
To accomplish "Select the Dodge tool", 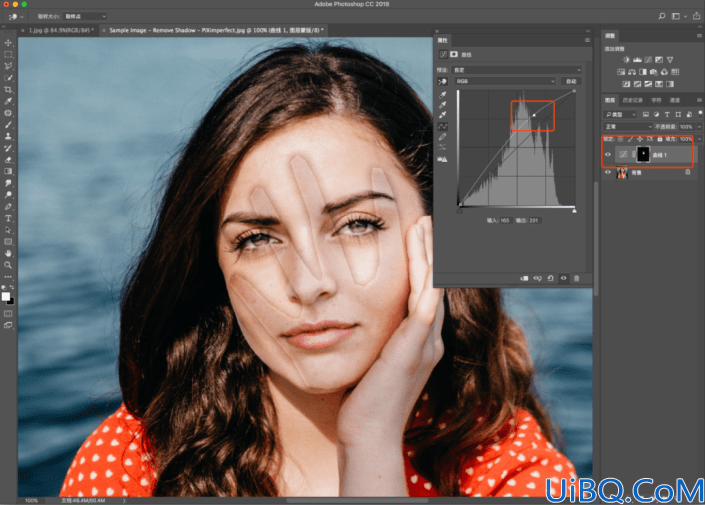I will tap(8, 195).
